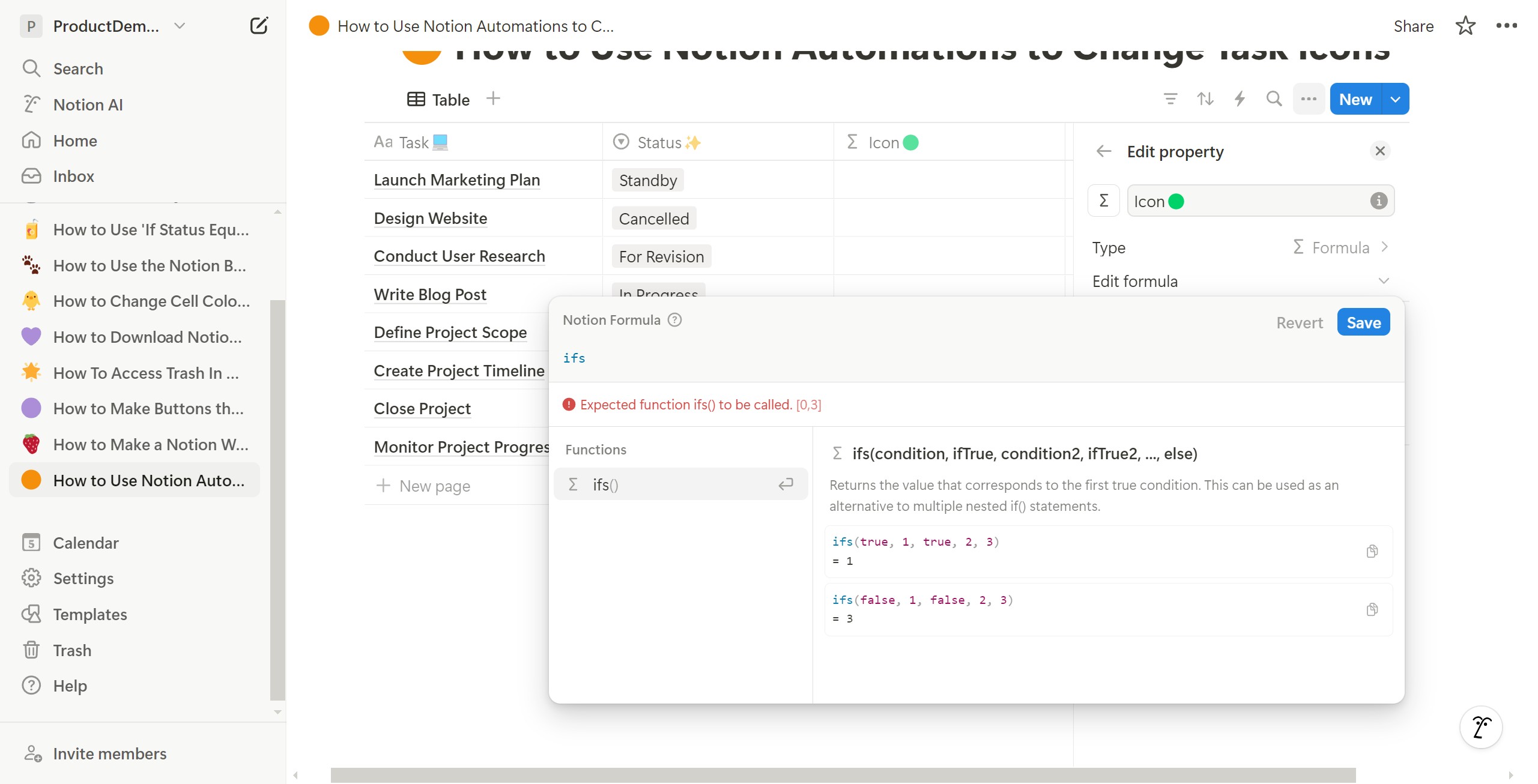Open automations lightning bolt icon
This screenshot has width=1538, height=784.
[x=1240, y=98]
